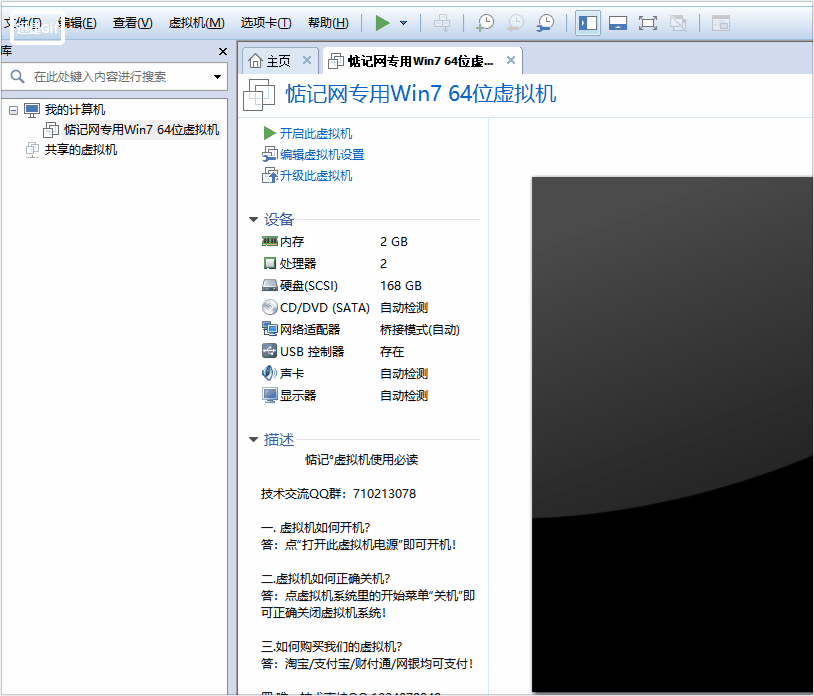Click the Unity mode toolbar icon
This screenshot has width=814, height=696.
pyautogui.click(x=678, y=23)
